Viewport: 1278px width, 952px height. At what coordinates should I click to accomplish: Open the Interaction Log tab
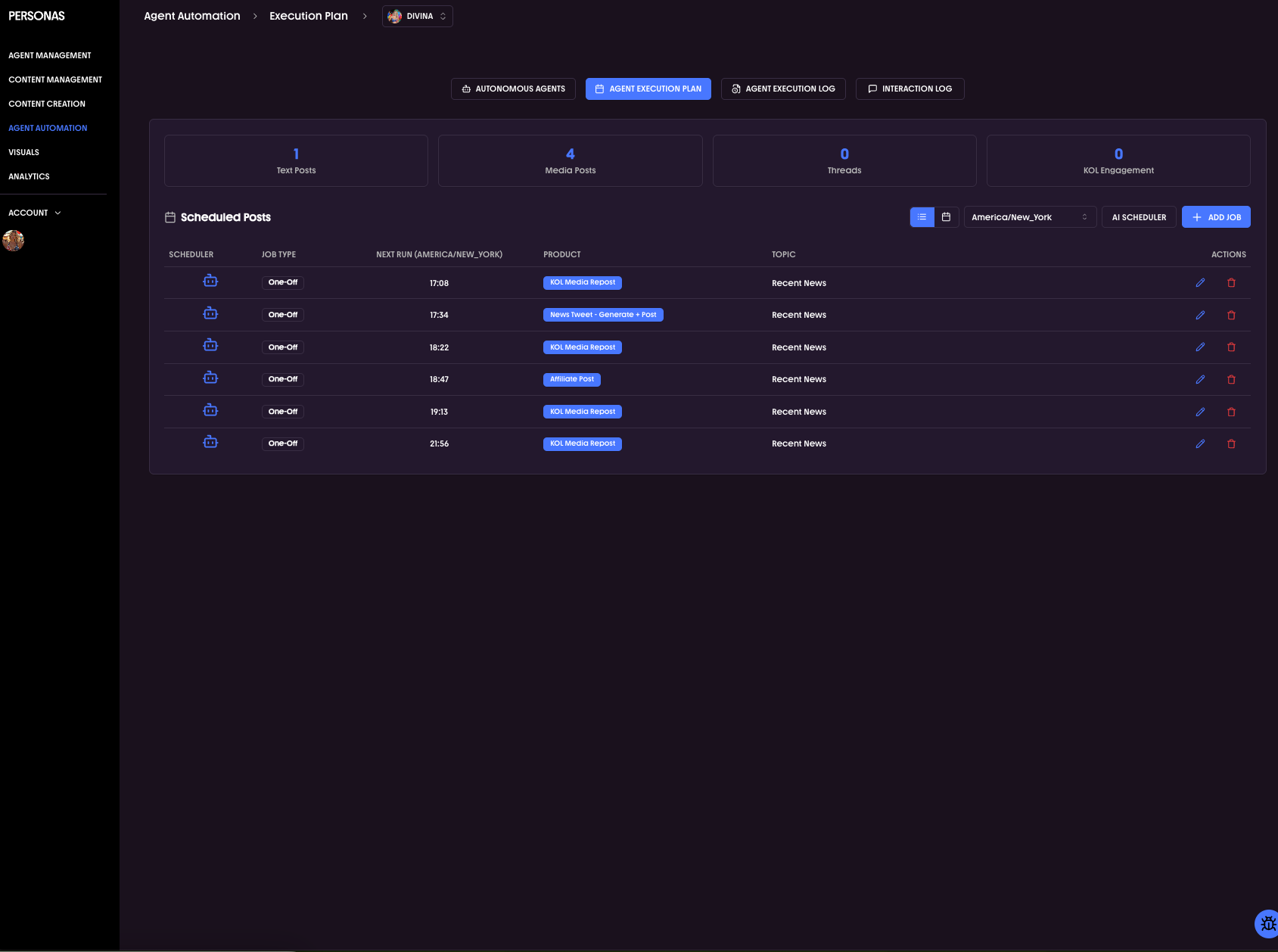pyautogui.click(x=910, y=89)
